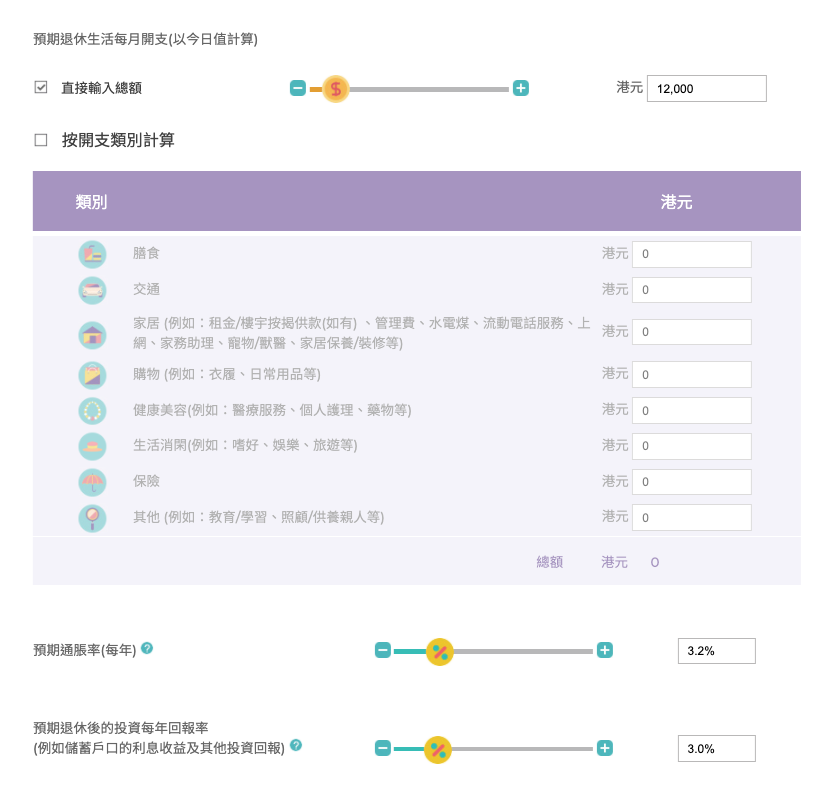
Task: Click the 膳食 amount input field
Action: (x=691, y=254)
